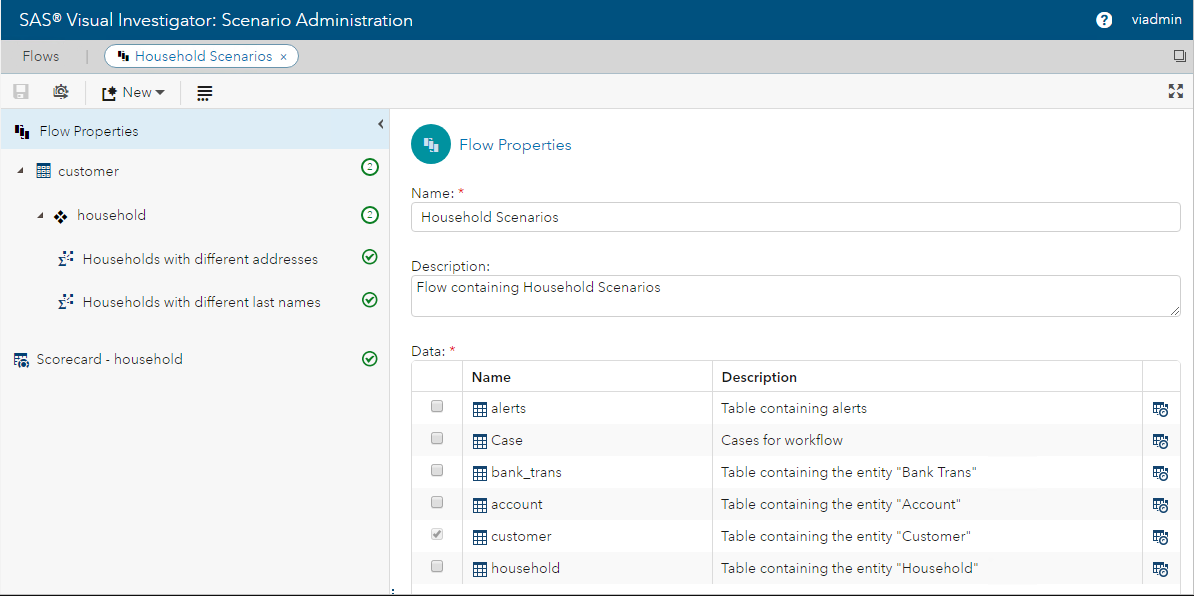Click the table settings icon for alerts row
Screen dimensions: 1194x596
(1160, 409)
